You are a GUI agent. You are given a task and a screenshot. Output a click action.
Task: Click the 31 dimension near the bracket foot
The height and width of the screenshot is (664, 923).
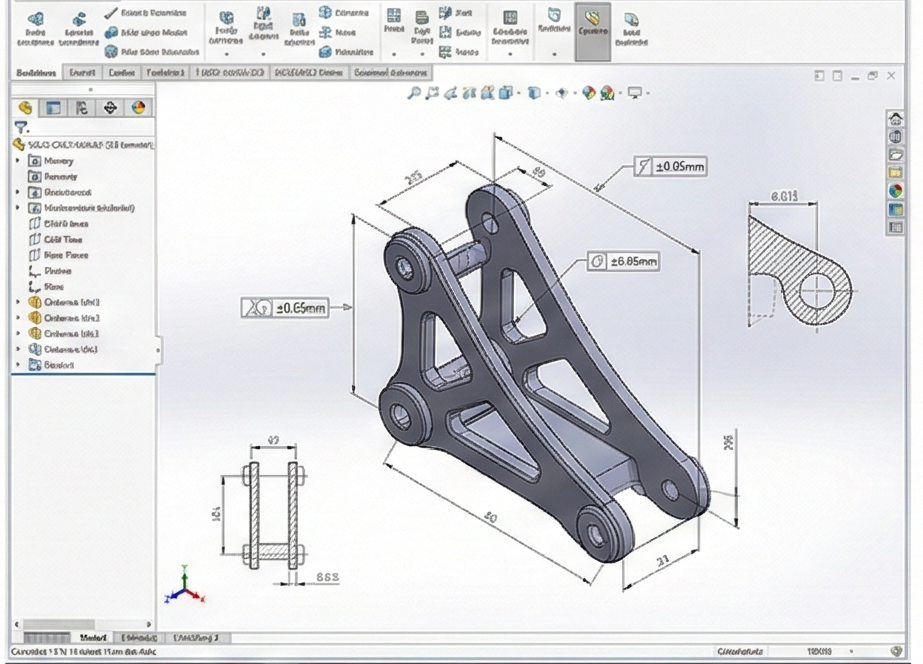pyautogui.click(x=663, y=561)
